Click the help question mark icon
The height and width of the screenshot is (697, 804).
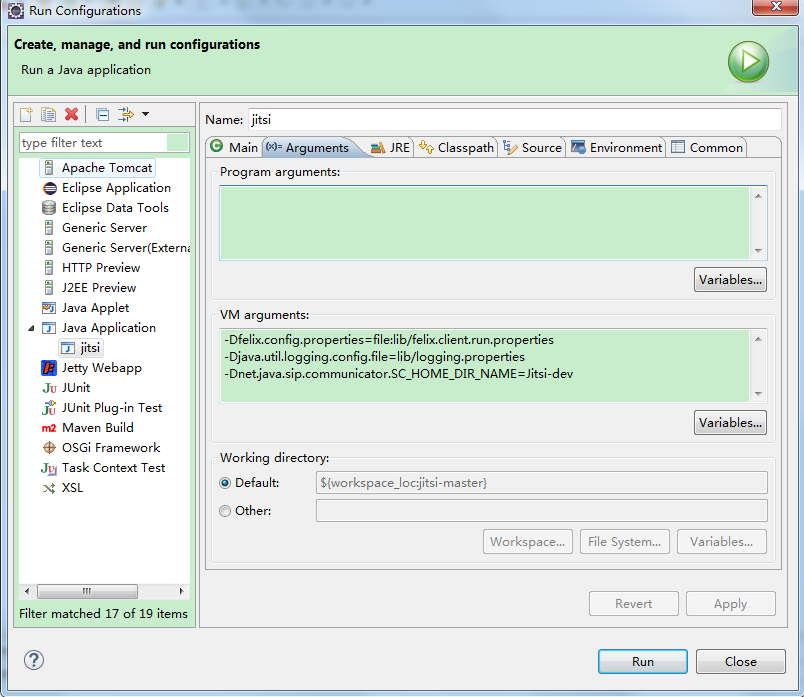pyautogui.click(x=34, y=660)
